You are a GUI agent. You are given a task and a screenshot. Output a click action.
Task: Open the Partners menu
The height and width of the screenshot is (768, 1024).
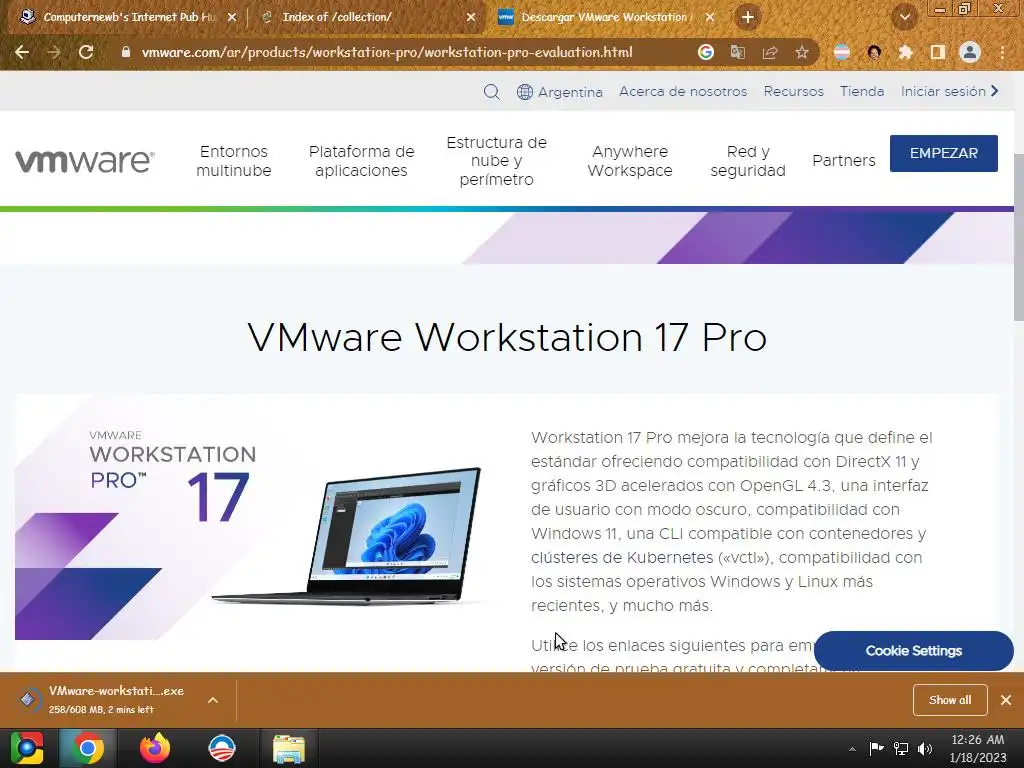844,161
